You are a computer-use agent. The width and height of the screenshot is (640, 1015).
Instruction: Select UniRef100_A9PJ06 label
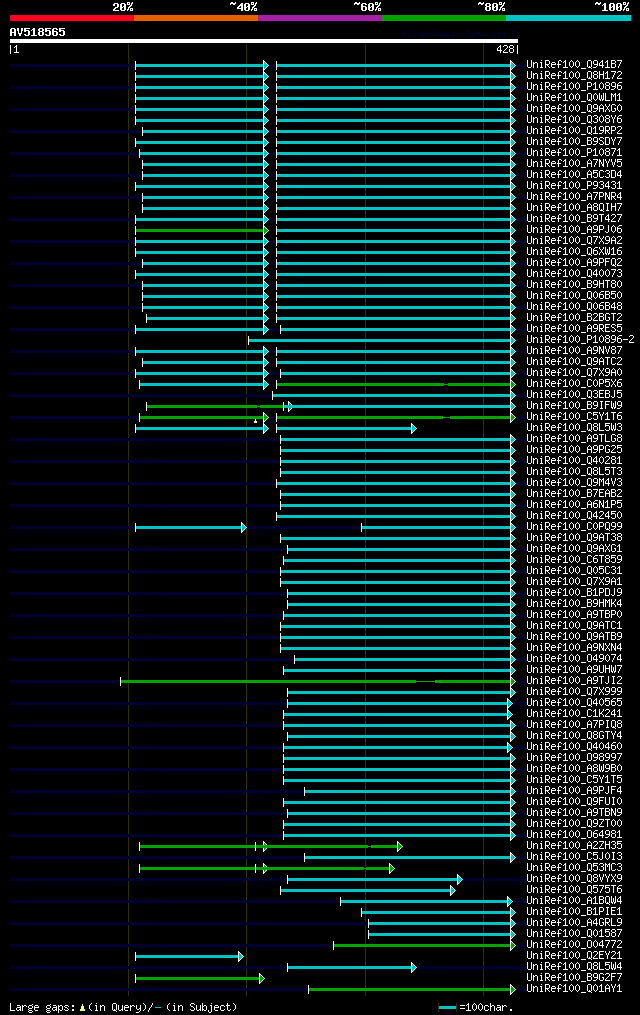pos(574,230)
